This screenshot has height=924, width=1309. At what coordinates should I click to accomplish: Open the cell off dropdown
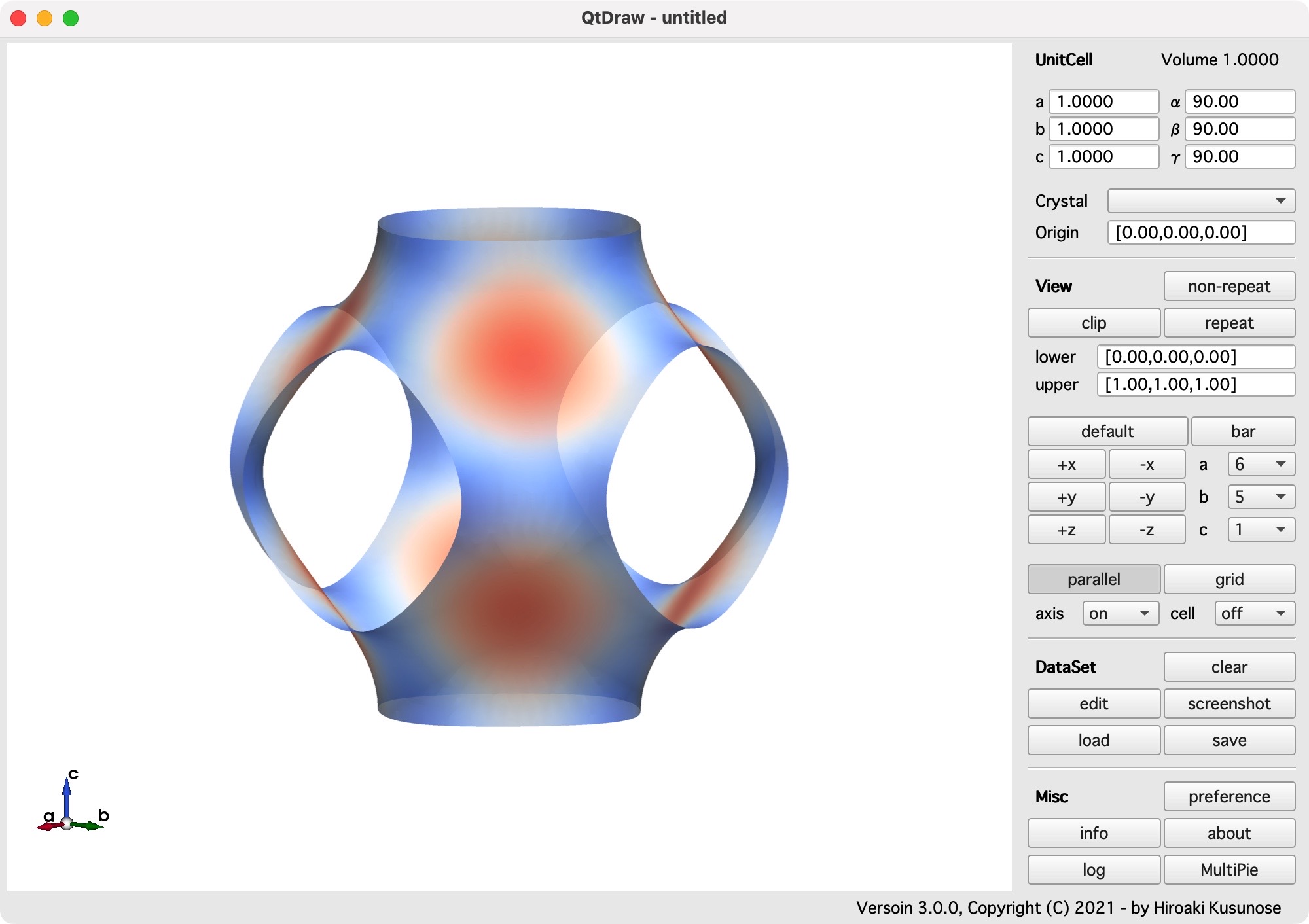(x=1254, y=613)
